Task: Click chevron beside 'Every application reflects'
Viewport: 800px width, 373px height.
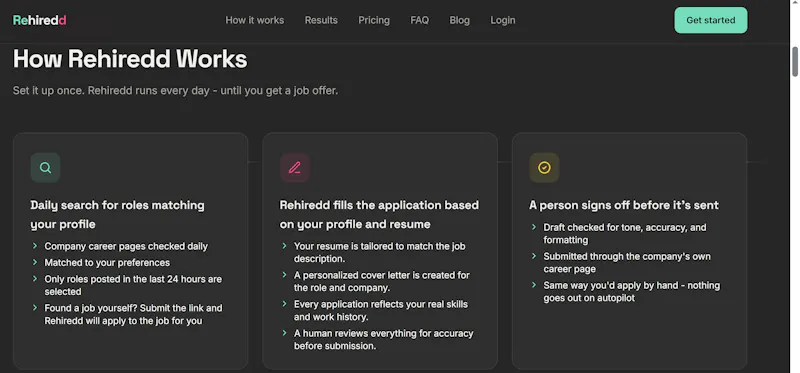Action: coord(284,304)
